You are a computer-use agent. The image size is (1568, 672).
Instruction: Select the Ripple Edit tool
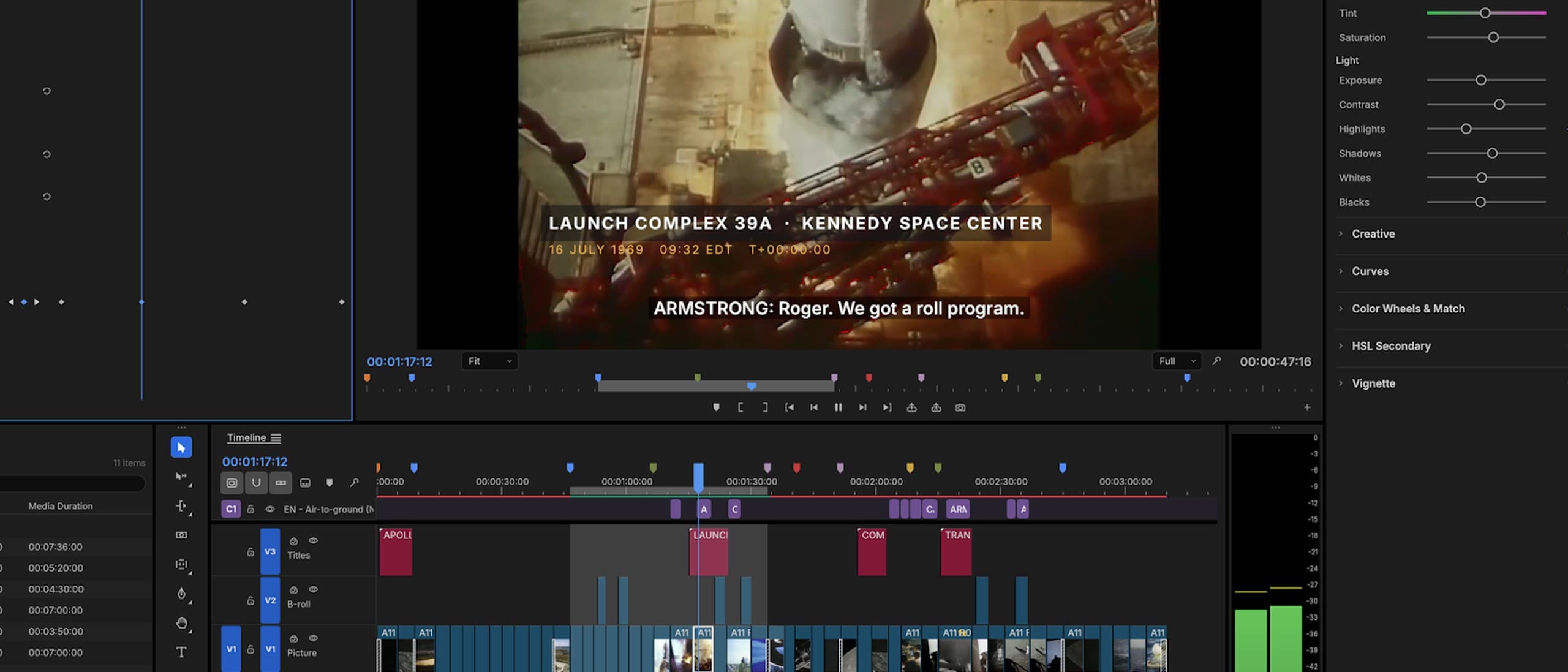tap(181, 506)
